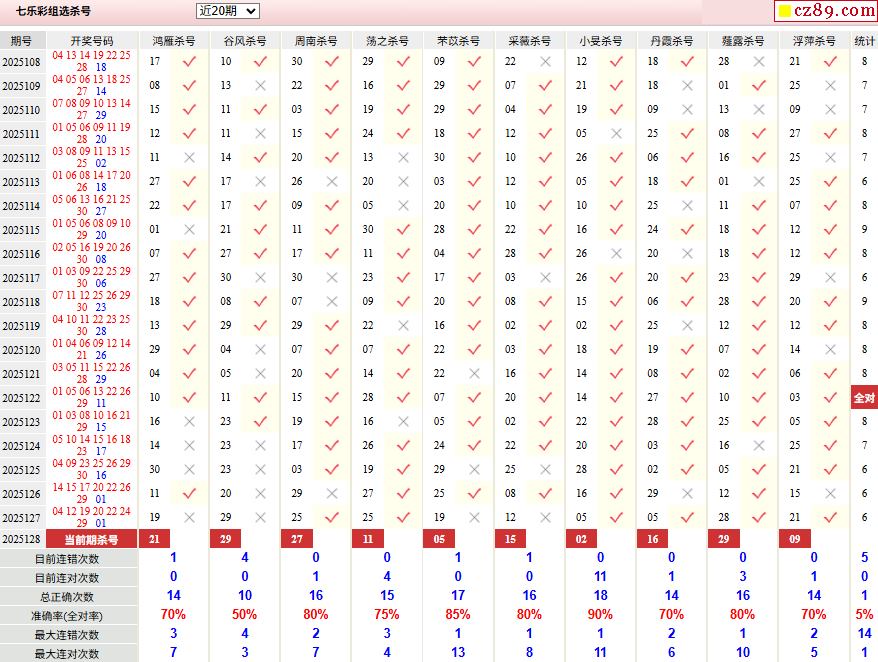
Task: Click the 开奖号码 column header
Action: coord(92,41)
